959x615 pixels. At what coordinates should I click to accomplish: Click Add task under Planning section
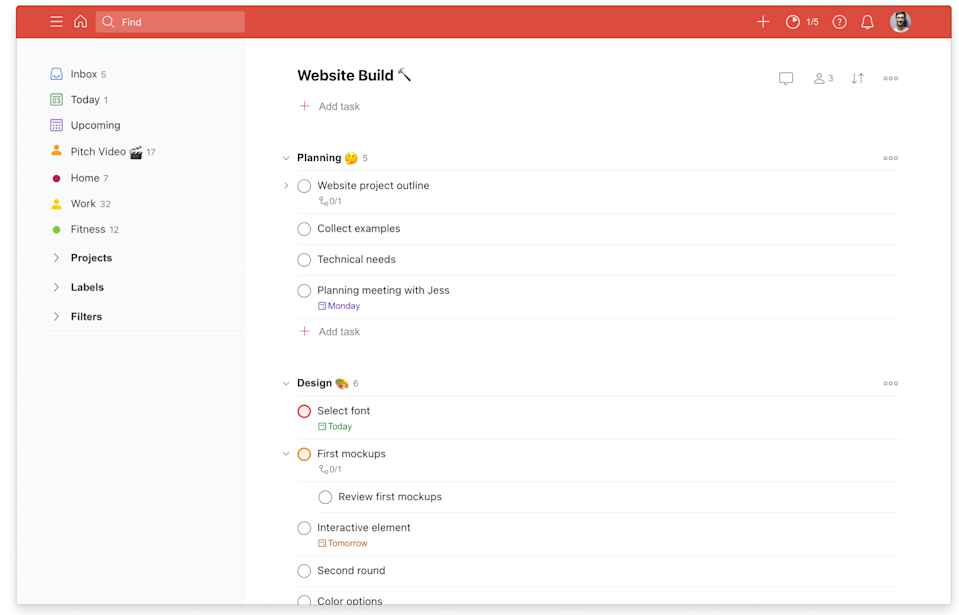(338, 332)
